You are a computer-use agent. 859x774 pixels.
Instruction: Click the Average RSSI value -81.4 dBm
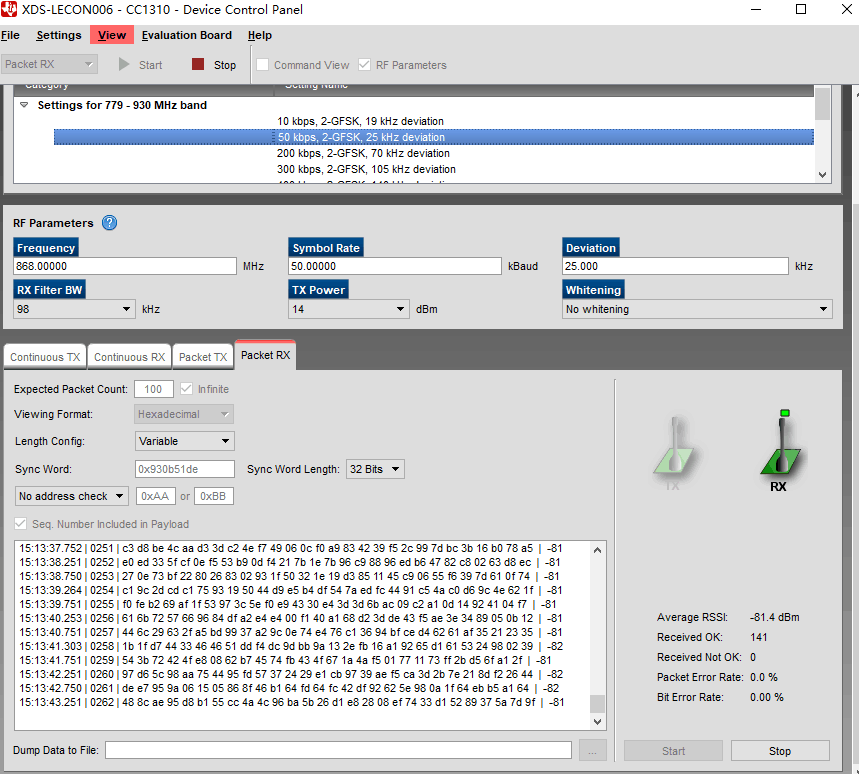775,617
